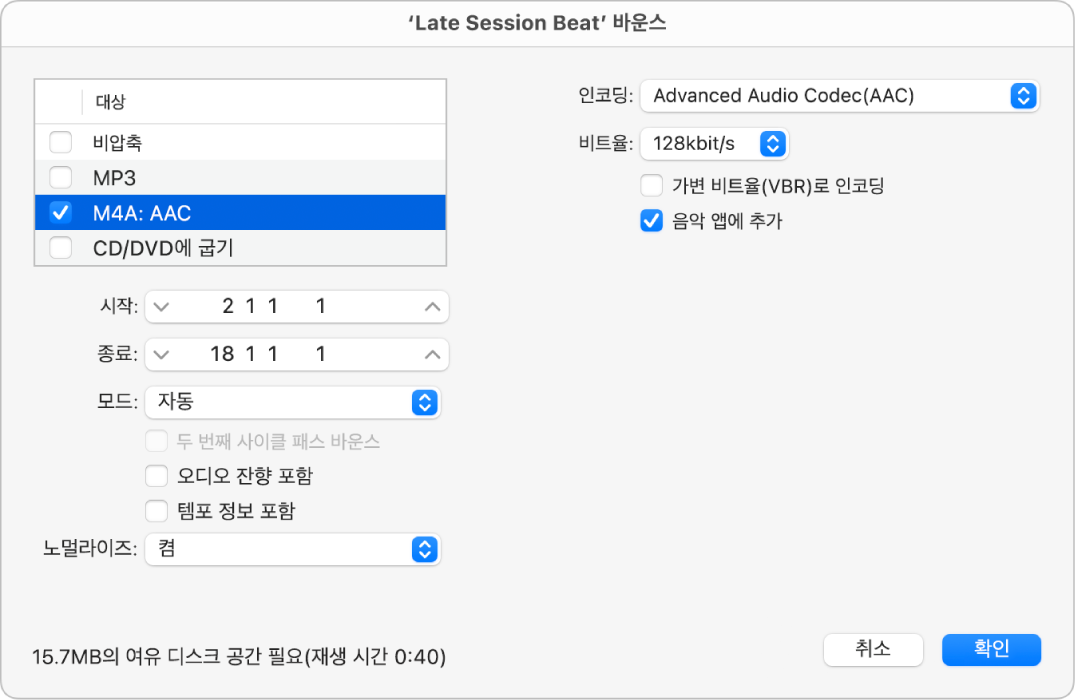The height and width of the screenshot is (700, 1075).
Task: Select the MP3 row in destination list
Action: [250, 178]
